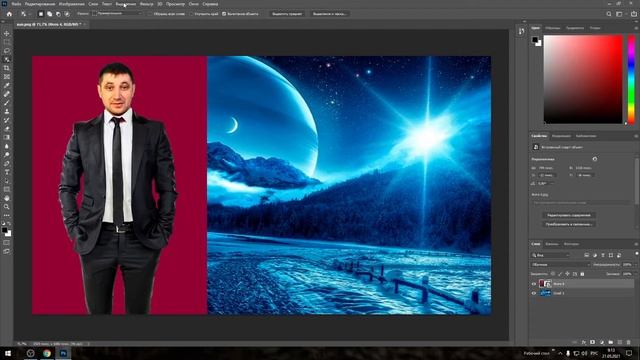The height and width of the screenshot is (360, 640).
Task: Open the Color panel options menu
Action: (x=636, y=28)
